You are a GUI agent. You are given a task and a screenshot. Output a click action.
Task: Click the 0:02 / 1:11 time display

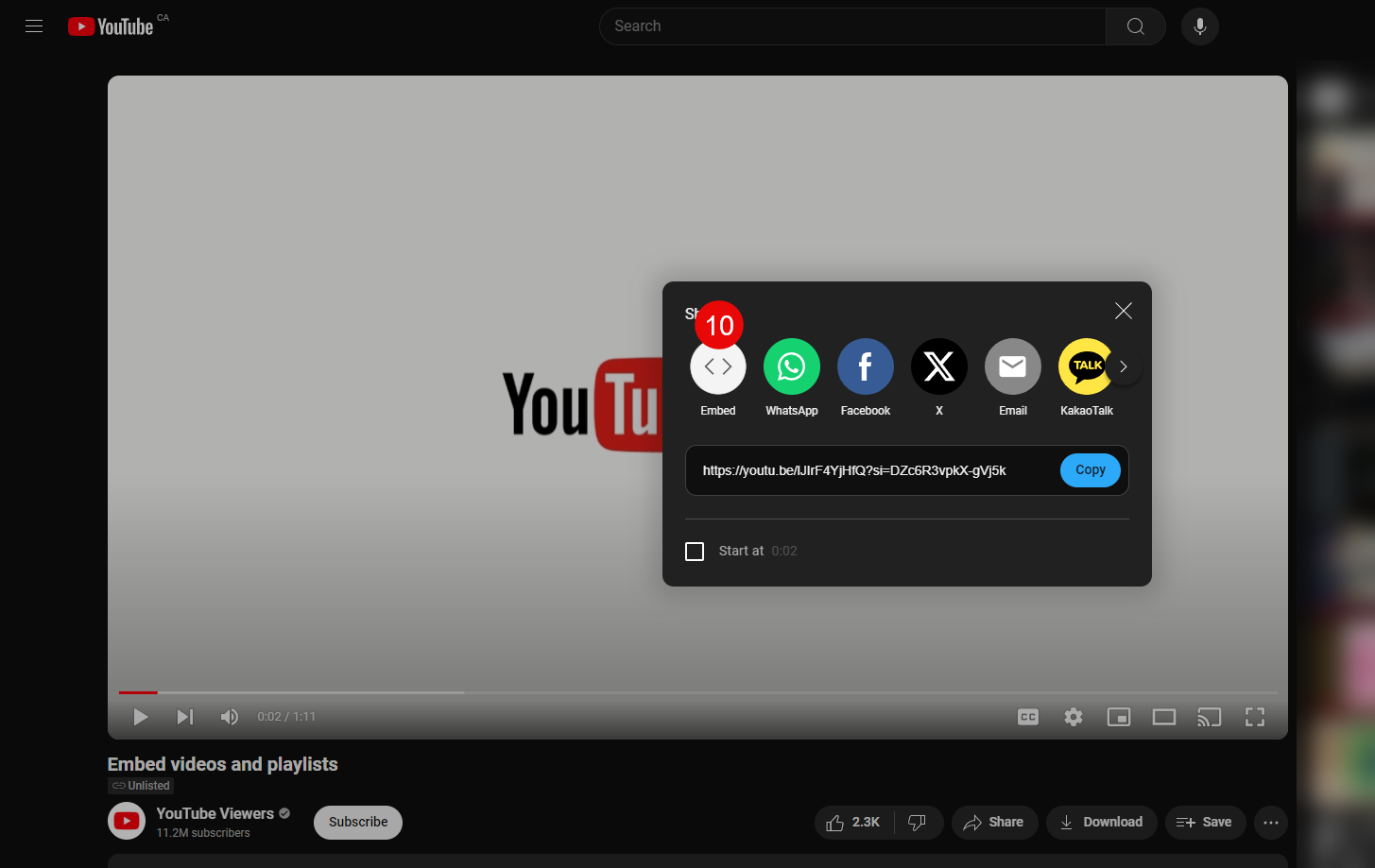[286, 717]
